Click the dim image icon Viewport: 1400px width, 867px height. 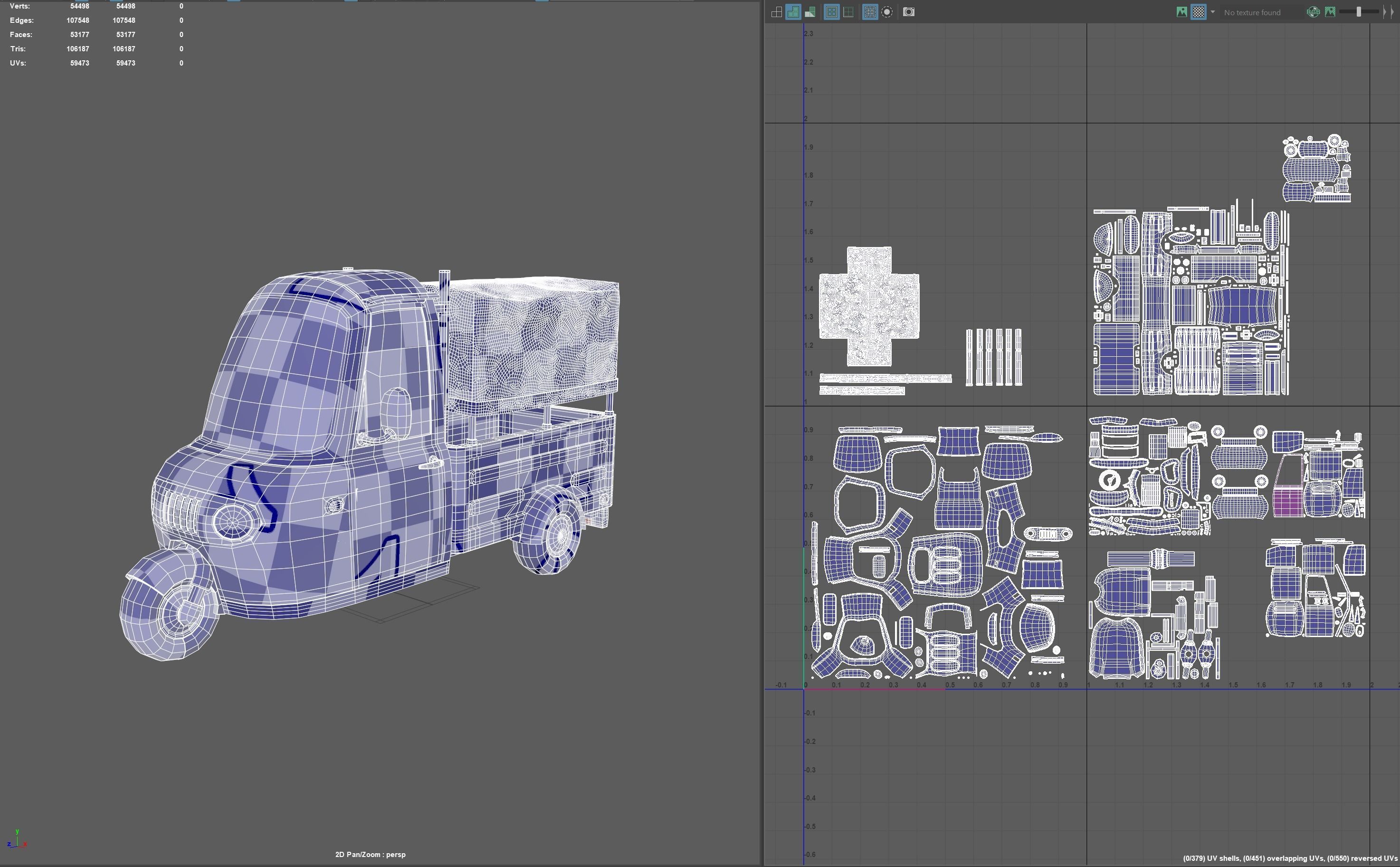(x=1330, y=12)
